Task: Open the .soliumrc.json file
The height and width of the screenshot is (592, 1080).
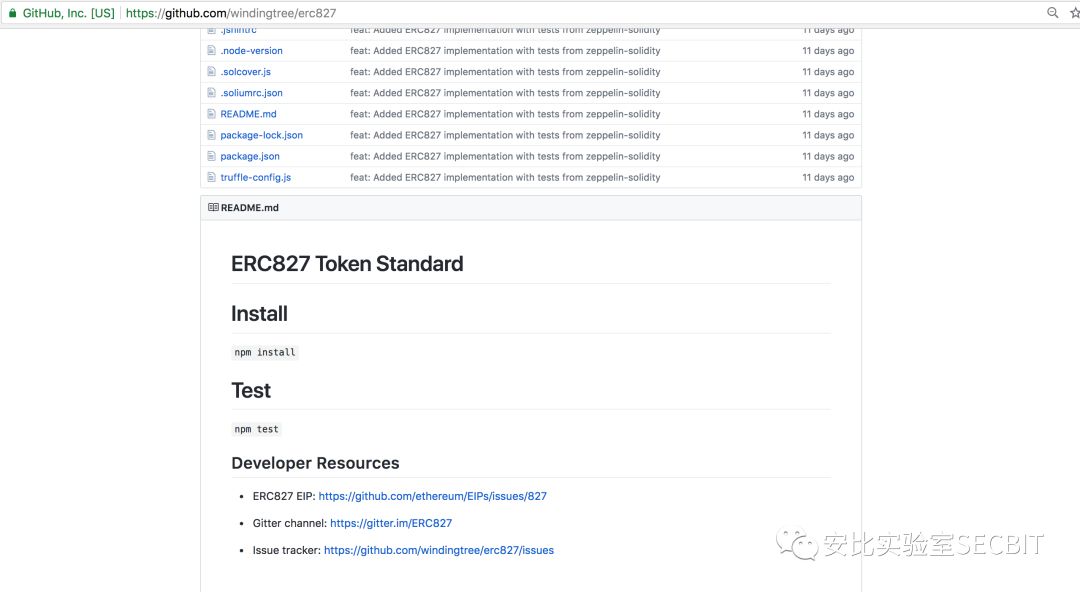Action: click(251, 93)
